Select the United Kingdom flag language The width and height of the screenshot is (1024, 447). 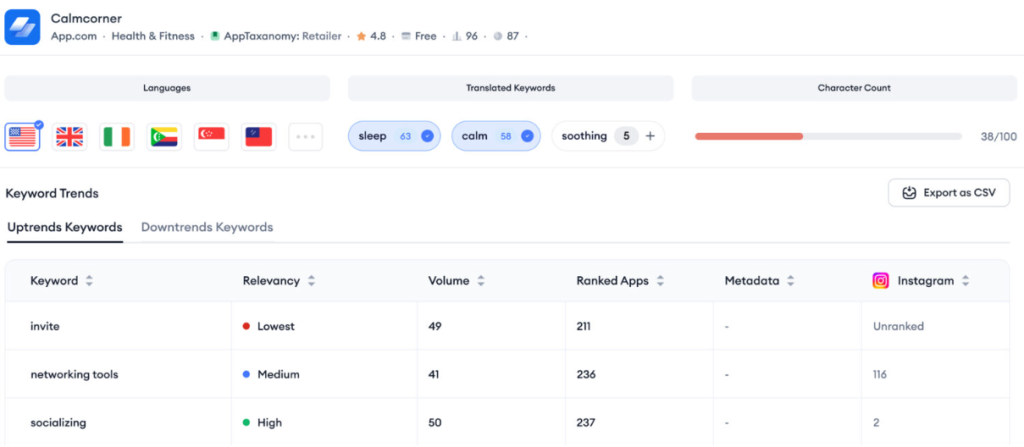(x=70, y=136)
